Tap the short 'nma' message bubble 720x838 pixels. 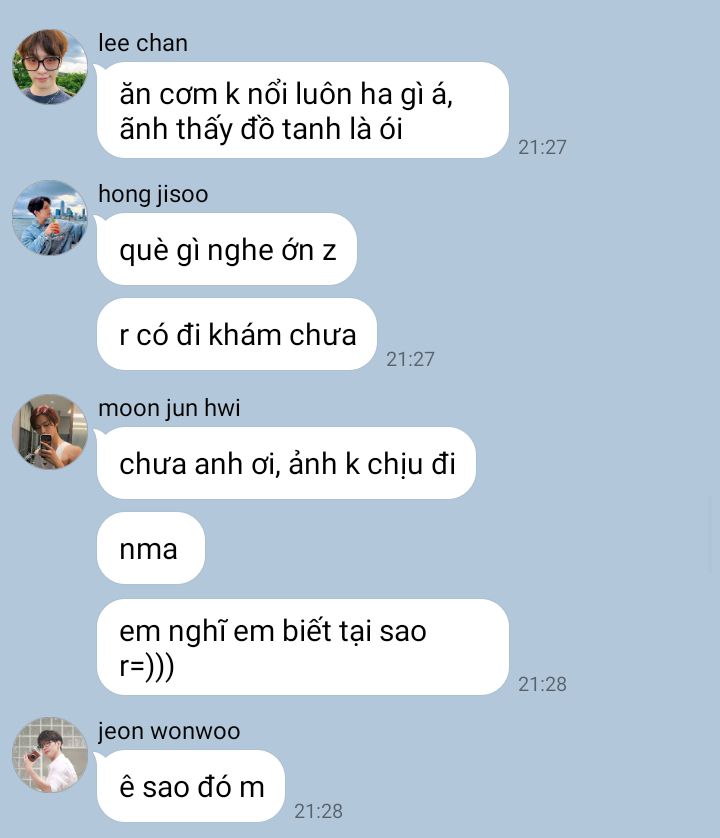pos(151,548)
